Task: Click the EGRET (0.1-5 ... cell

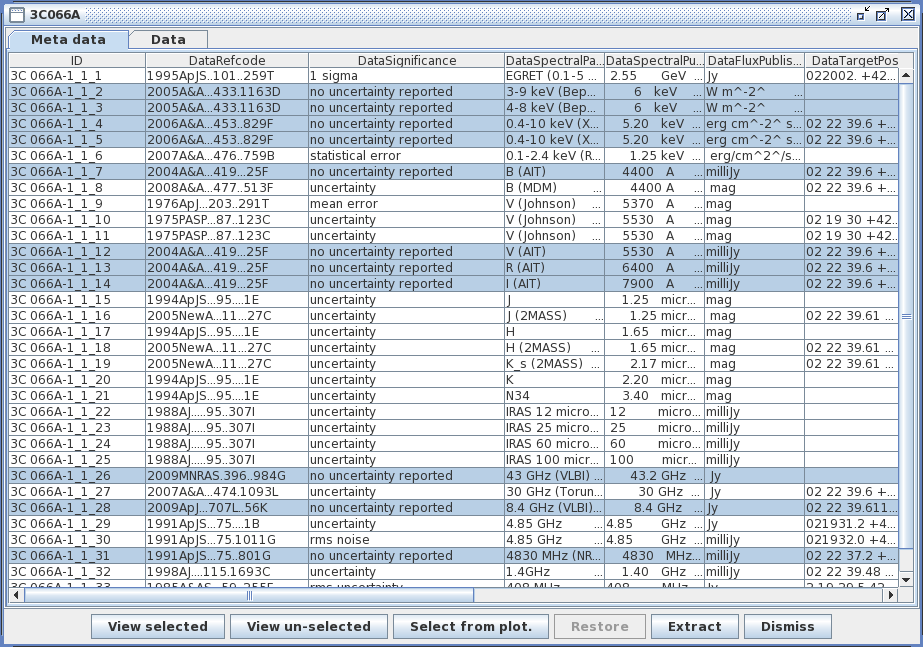Action: (555, 76)
